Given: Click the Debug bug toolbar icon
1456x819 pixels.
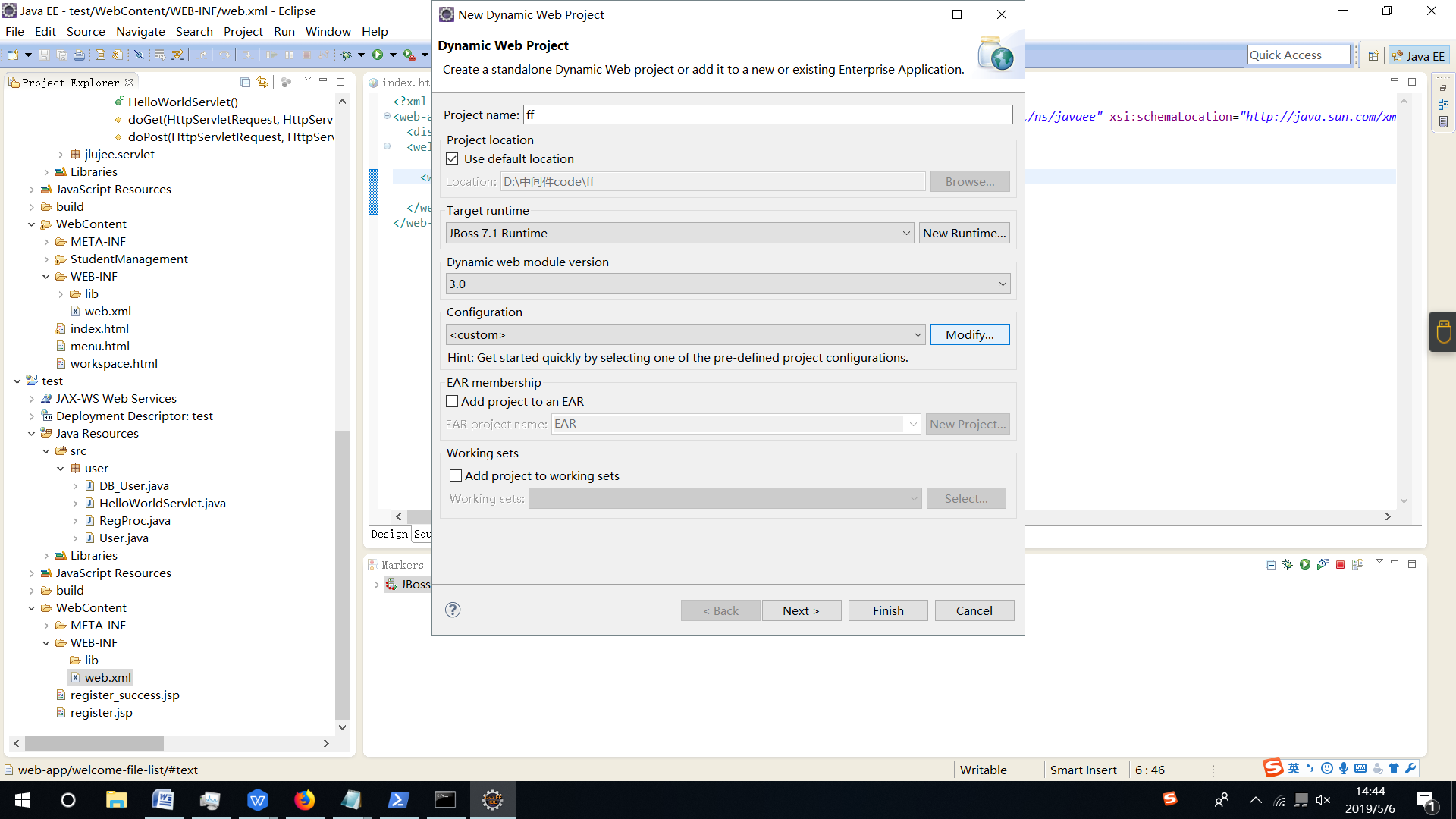Looking at the screenshot, I should (x=347, y=55).
